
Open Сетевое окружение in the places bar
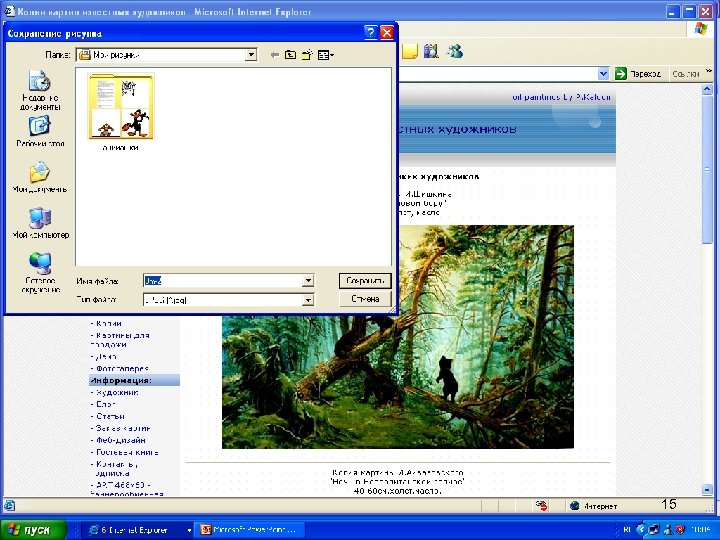[40, 273]
